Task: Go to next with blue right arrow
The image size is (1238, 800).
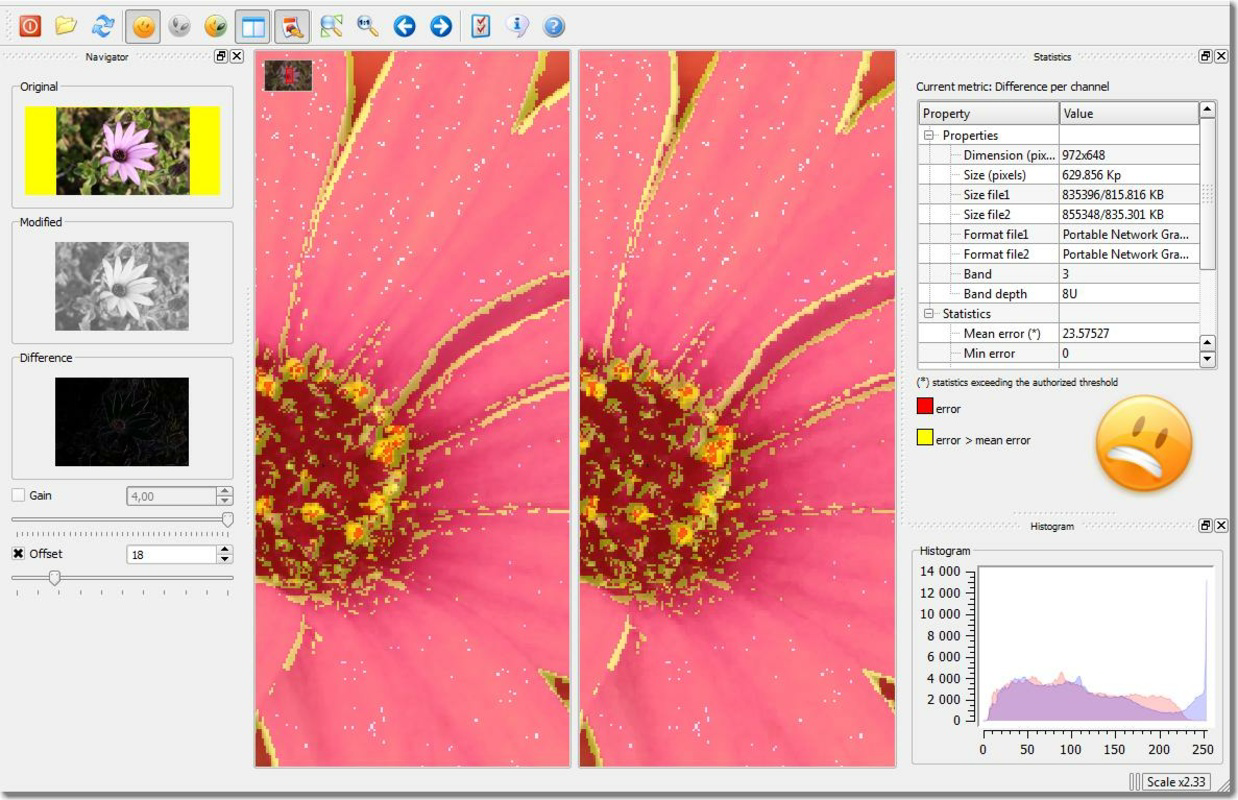Action: [441, 26]
